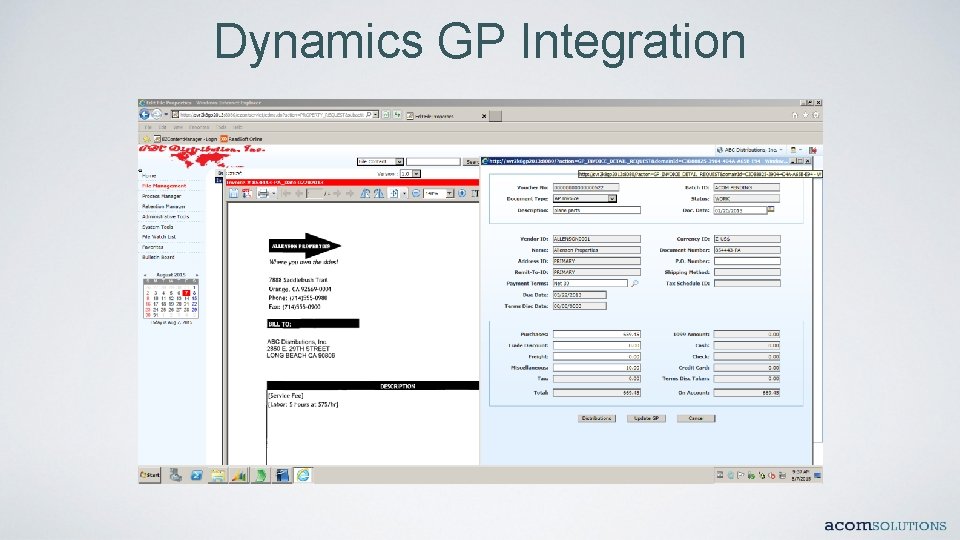Open Administrative Tools in left navigation
Image resolution: width=960 pixels, height=540 pixels.
tap(165, 217)
